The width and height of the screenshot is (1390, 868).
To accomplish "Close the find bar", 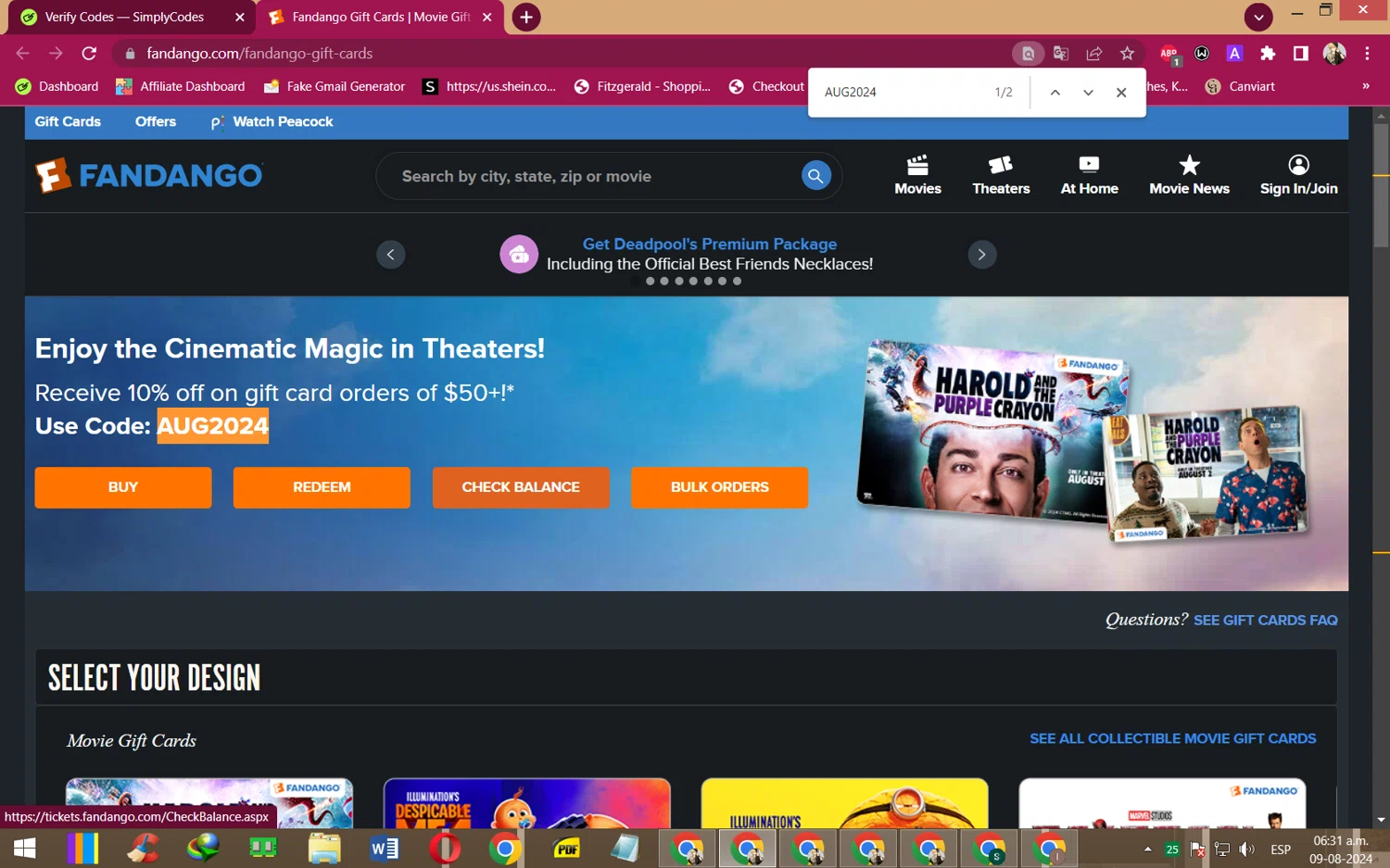I will pos(1121,93).
